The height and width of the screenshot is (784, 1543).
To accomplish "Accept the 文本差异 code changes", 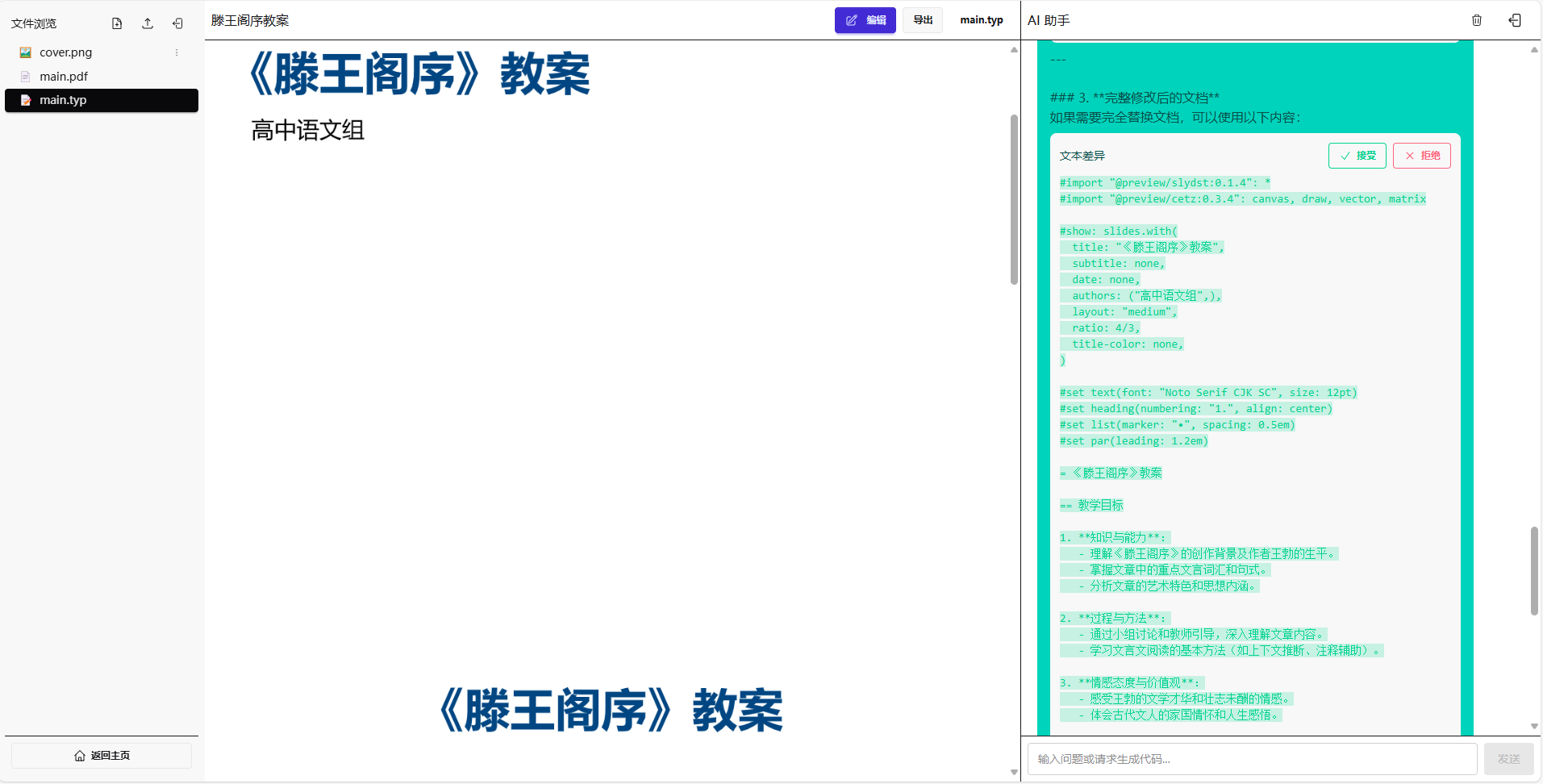I will 1357,155.
